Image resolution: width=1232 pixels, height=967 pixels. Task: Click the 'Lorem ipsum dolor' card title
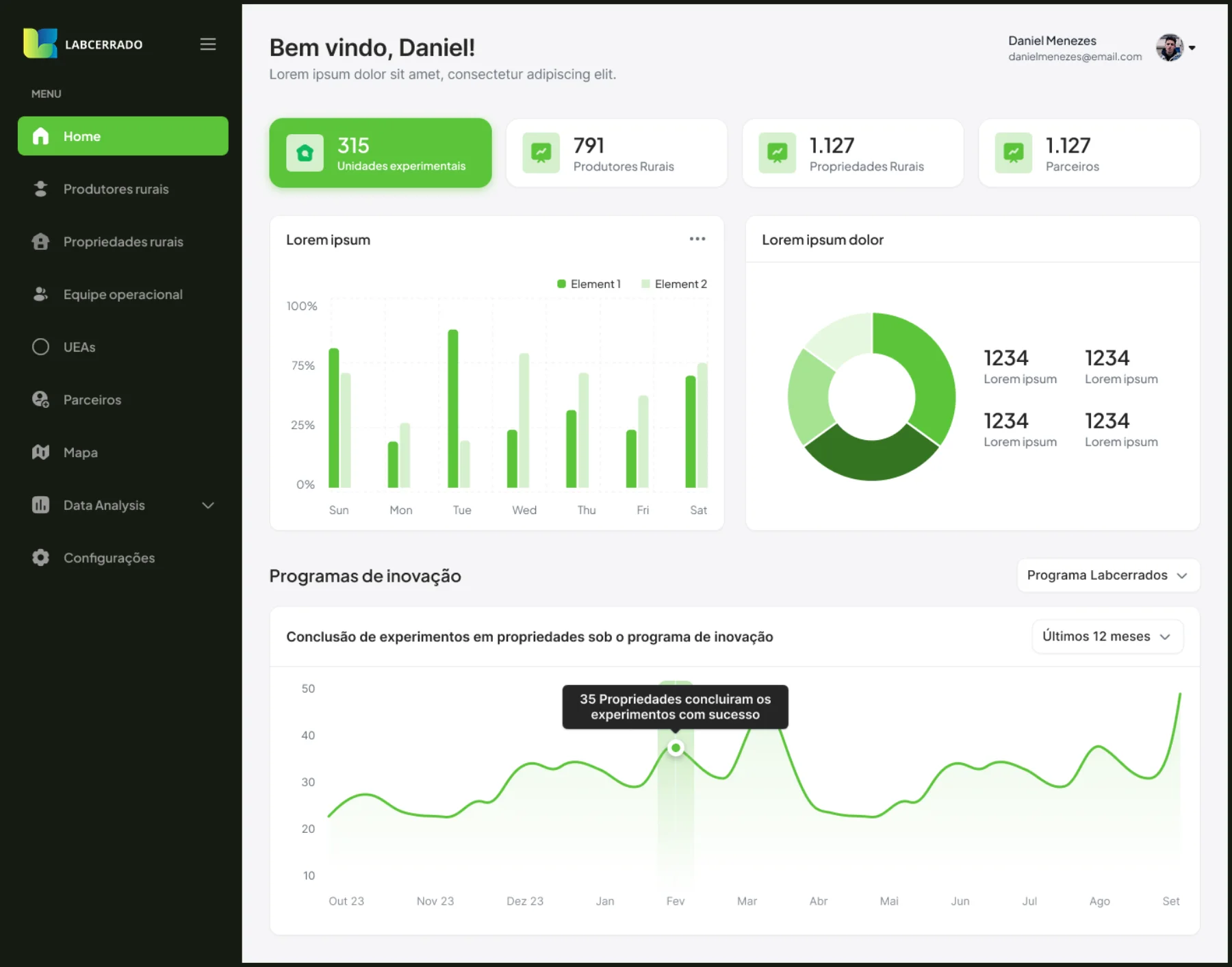823,240
